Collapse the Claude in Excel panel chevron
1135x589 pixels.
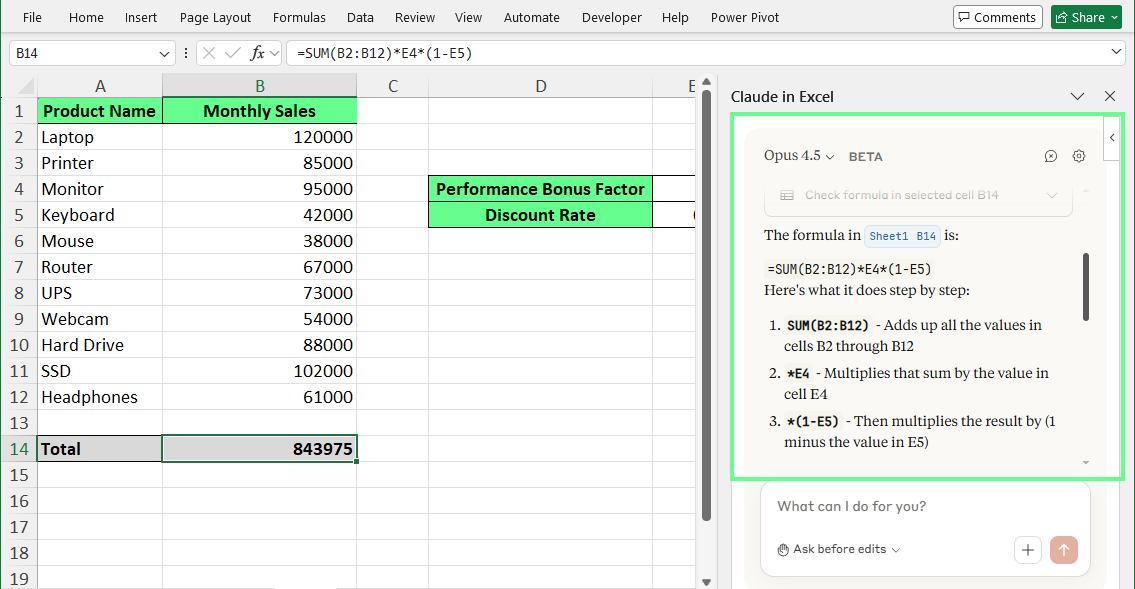(x=1077, y=96)
